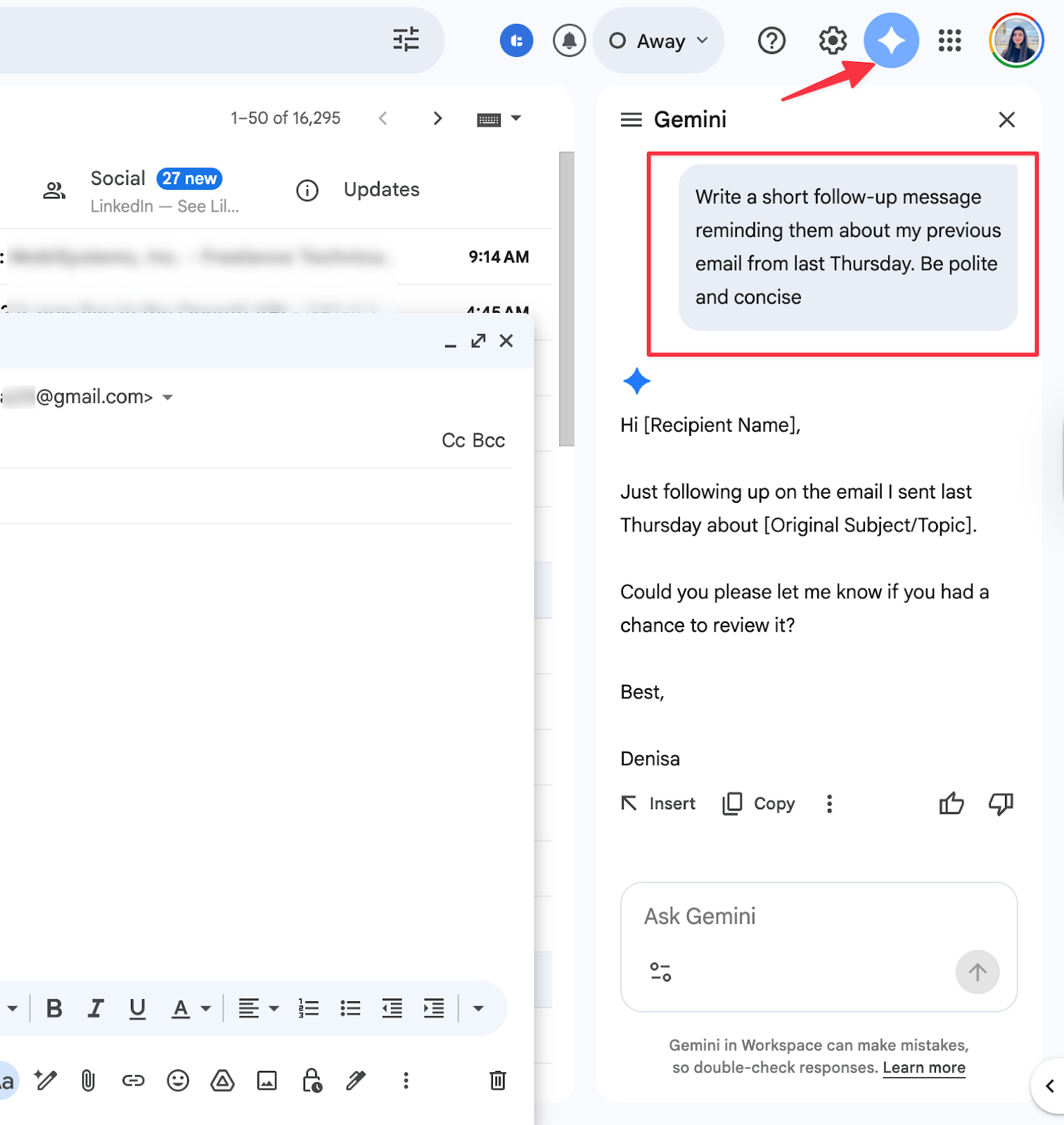Open the Google apps grid
1064x1125 pixels.
point(950,40)
